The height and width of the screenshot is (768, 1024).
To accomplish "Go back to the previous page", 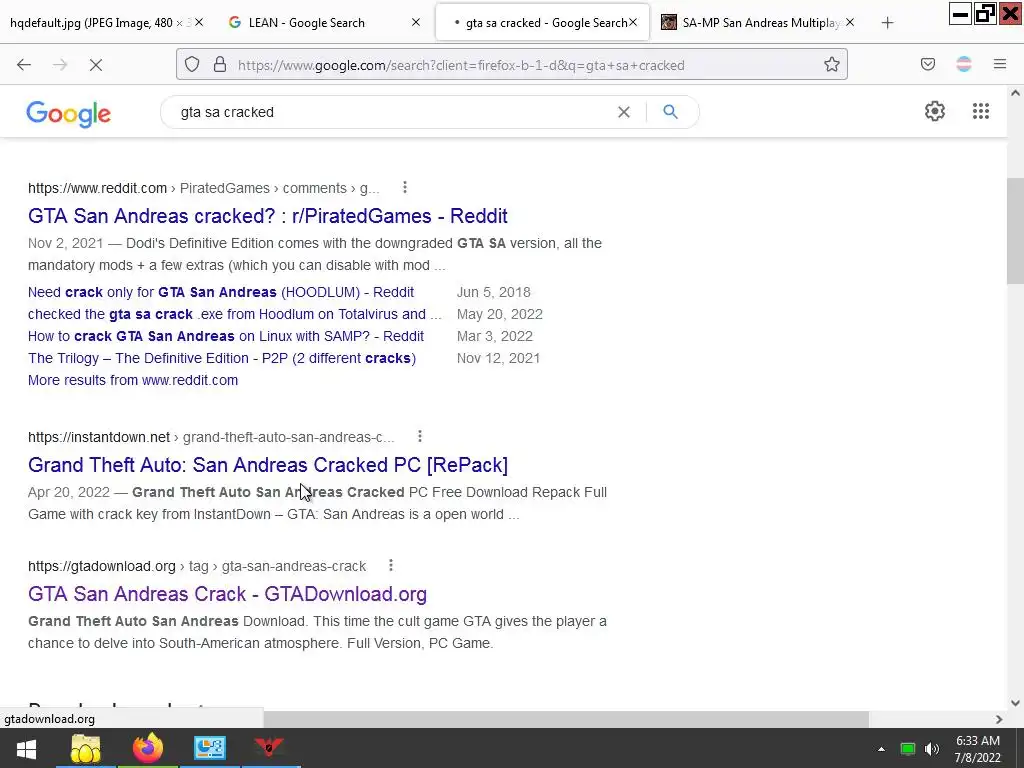I will [24, 65].
